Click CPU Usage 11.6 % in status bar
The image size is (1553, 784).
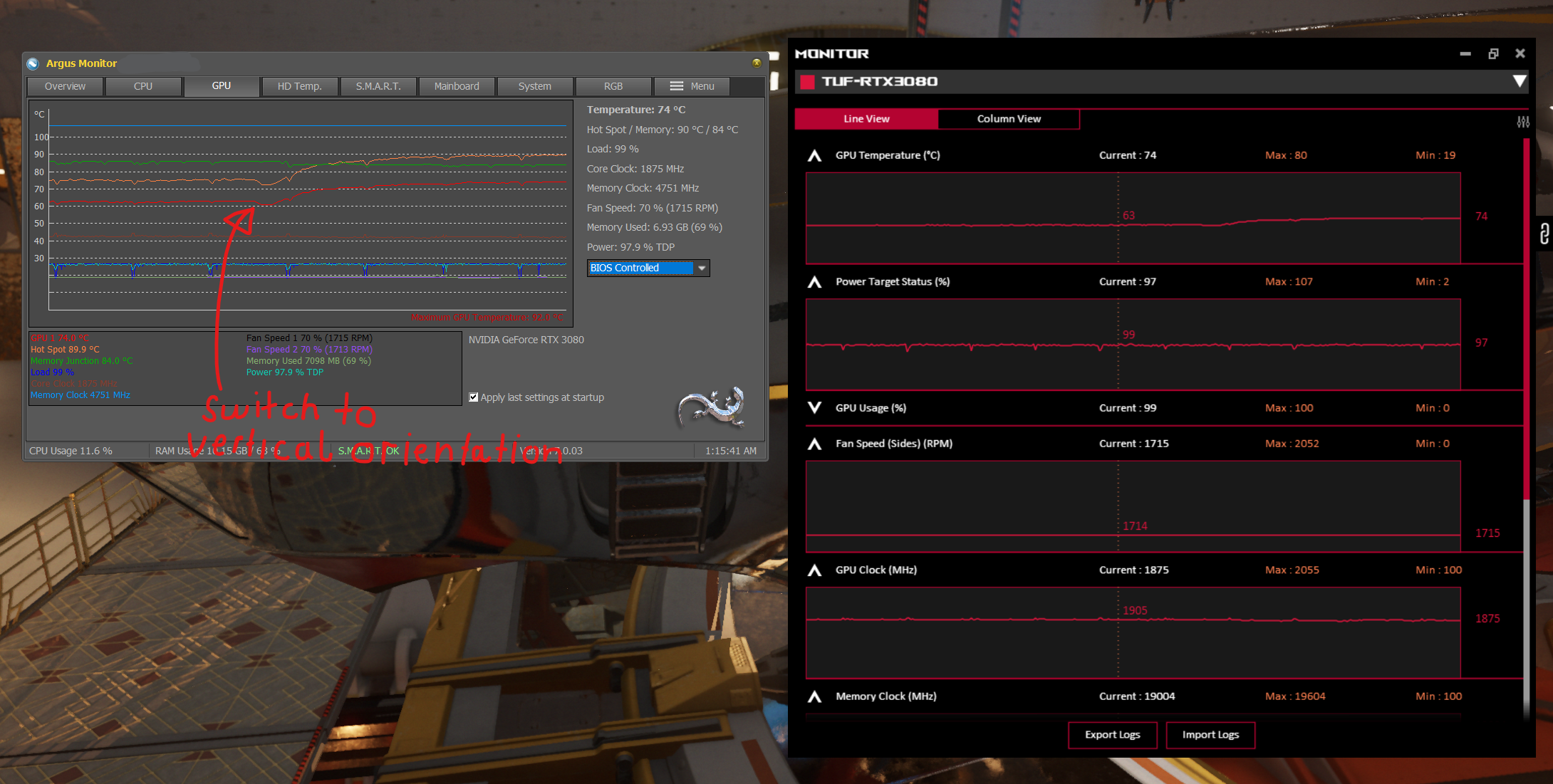click(71, 451)
